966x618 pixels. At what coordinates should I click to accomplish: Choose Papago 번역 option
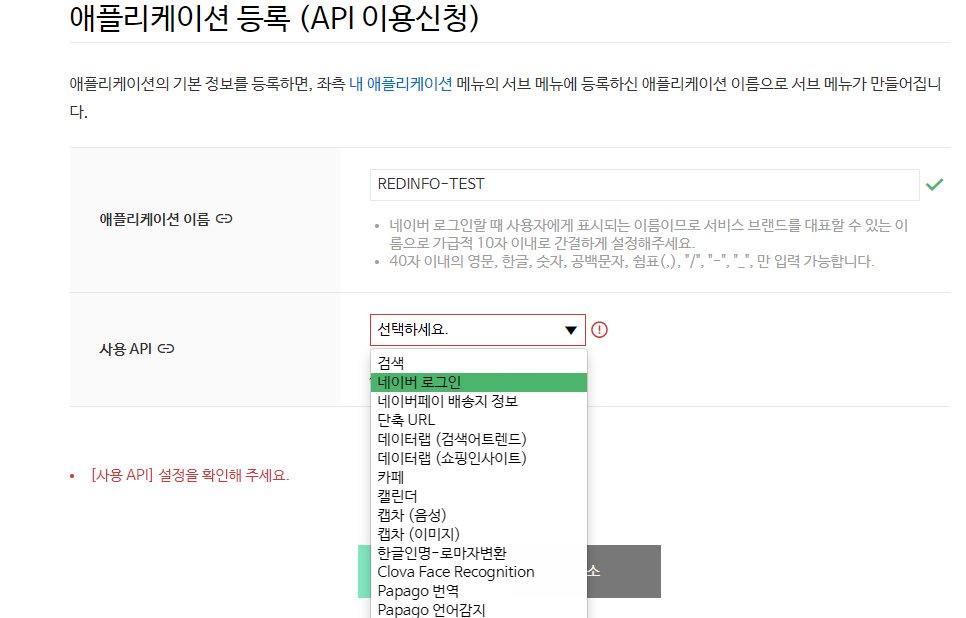[479, 591]
